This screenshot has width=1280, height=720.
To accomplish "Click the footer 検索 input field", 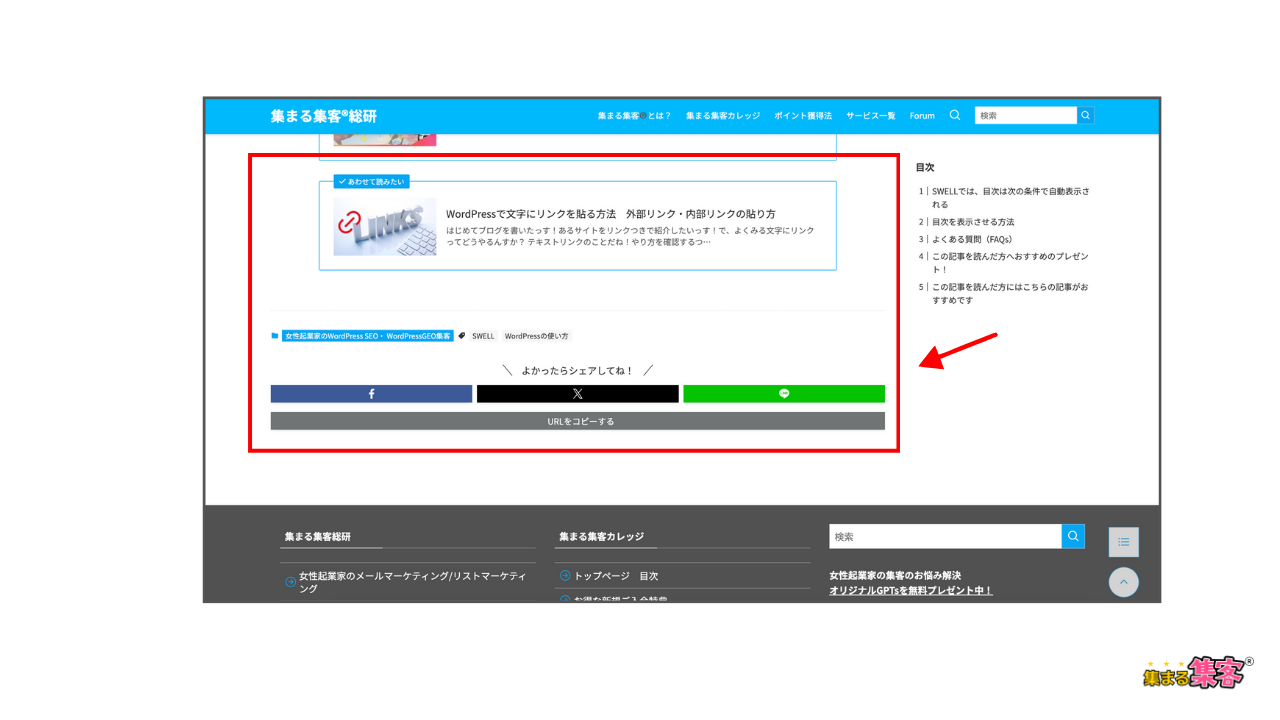I will pos(945,536).
